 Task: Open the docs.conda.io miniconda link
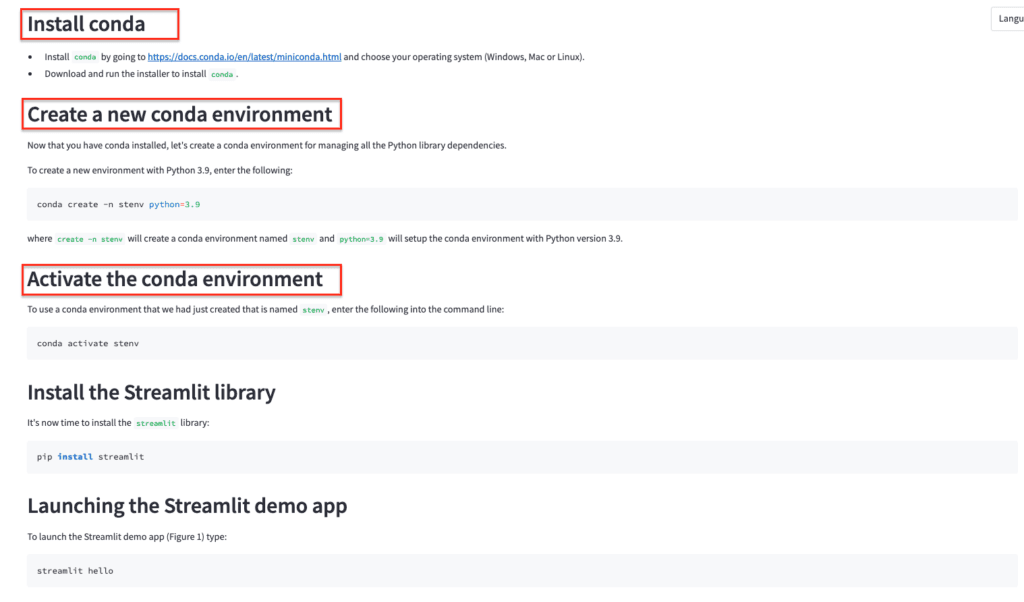coord(244,57)
